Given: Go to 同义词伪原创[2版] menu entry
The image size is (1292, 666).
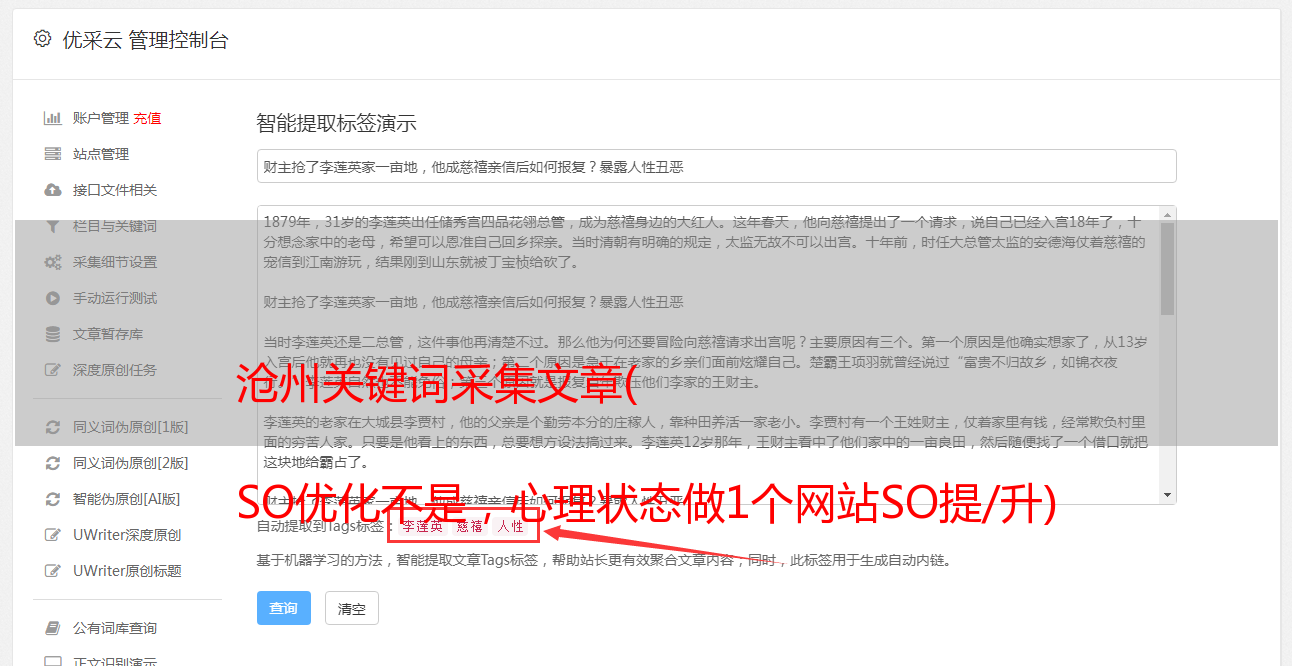Looking at the screenshot, I should click(130, 463).
